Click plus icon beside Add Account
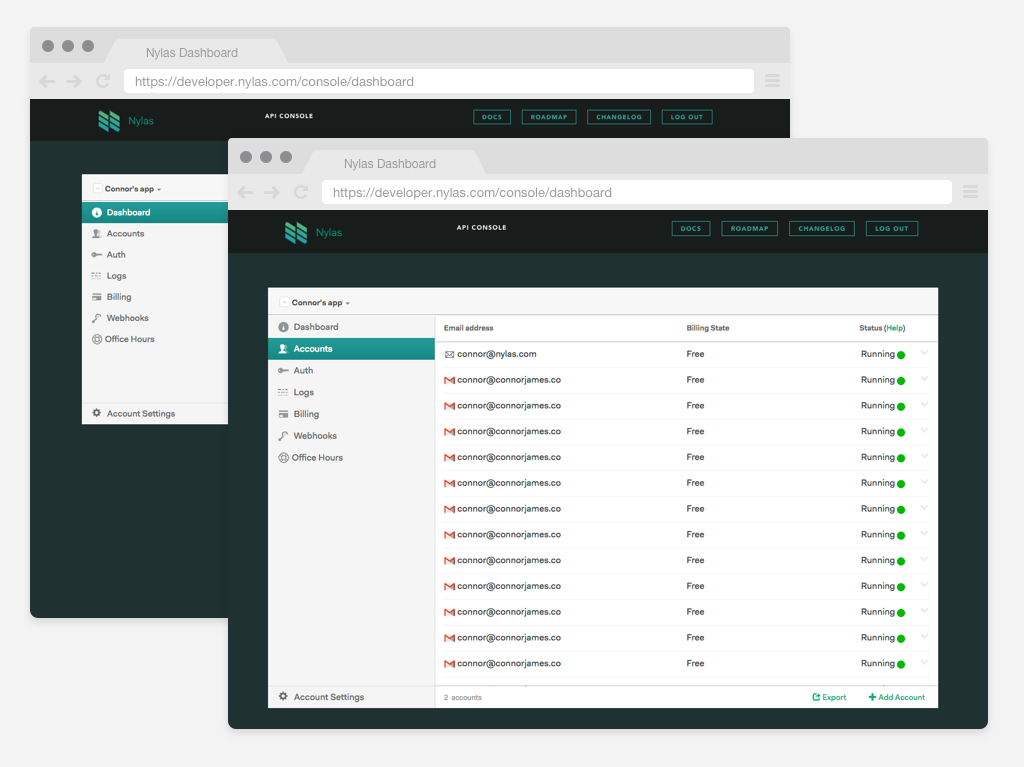 [x=872, y=697]
